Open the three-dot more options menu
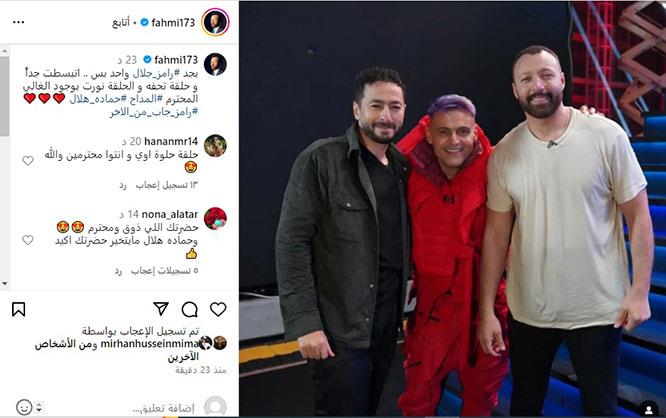The image size is (666, 418). [x=19, y=22]
